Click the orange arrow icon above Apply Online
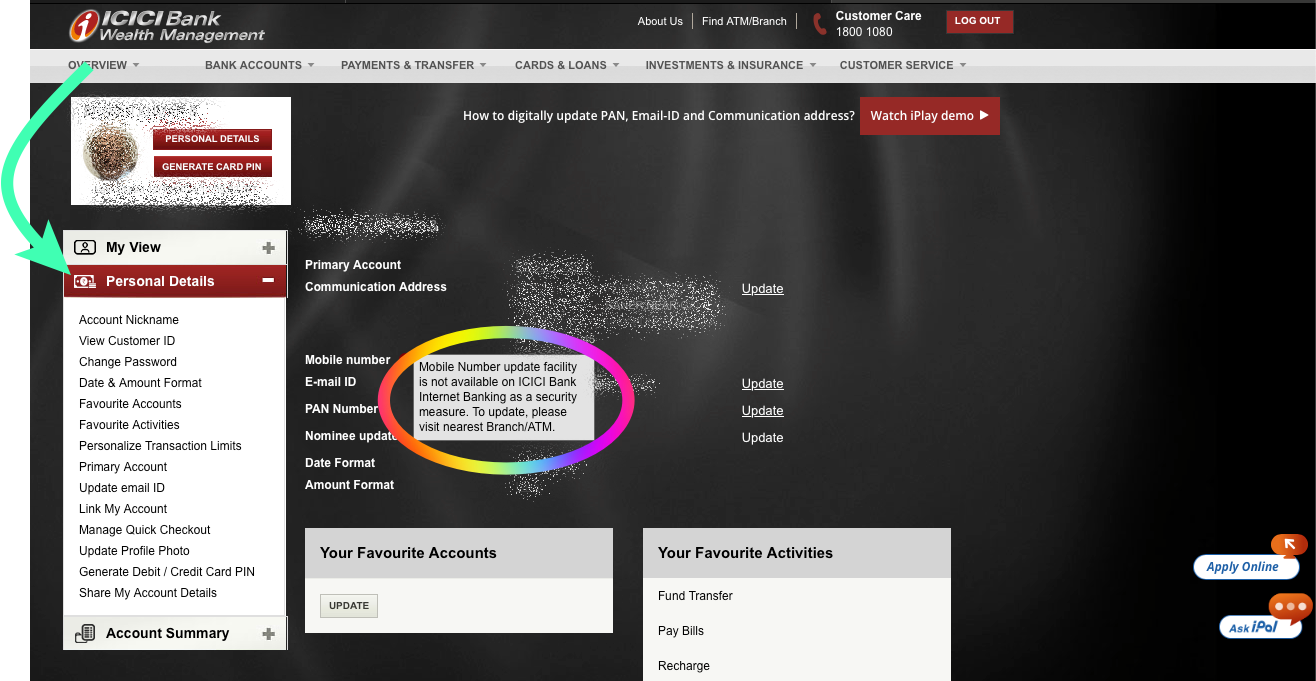This screenshot has height=681, width=1316. [1289, 545]
